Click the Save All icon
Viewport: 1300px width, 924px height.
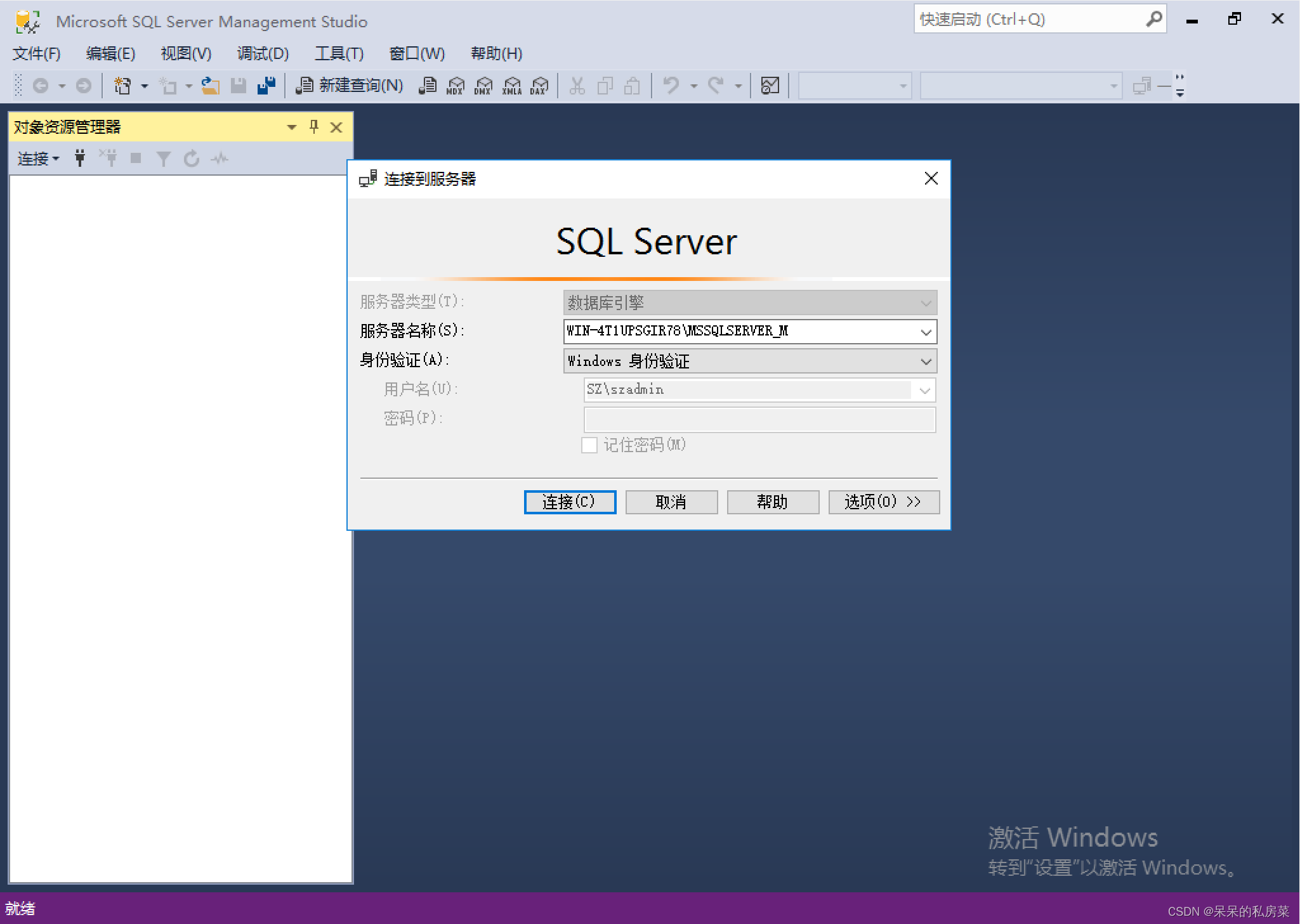click(x=266, y=86)
